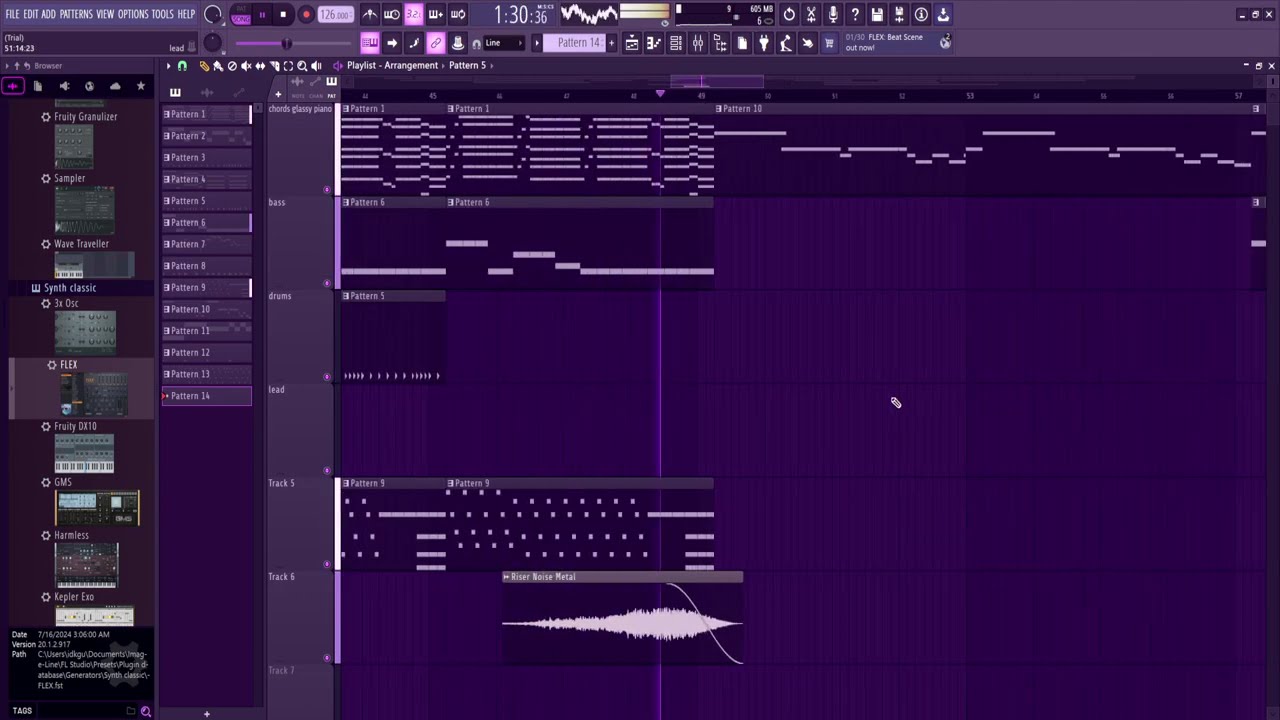Screen dimensions: 1280x720
Task: Open the Mixer view icon
Action: [698, 43]
